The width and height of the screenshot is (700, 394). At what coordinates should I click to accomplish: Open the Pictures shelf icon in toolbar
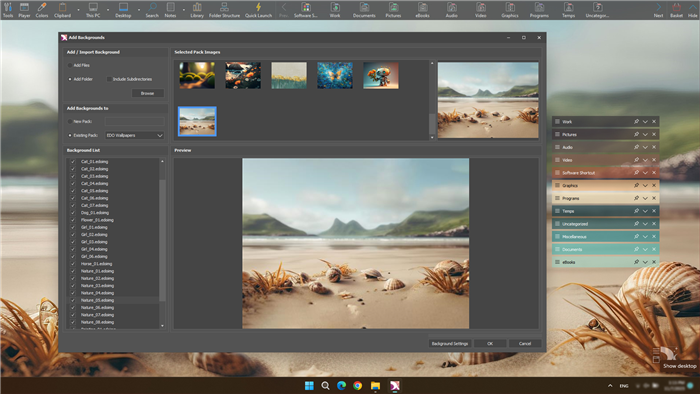pyautogui.click(x=393, y=9)
